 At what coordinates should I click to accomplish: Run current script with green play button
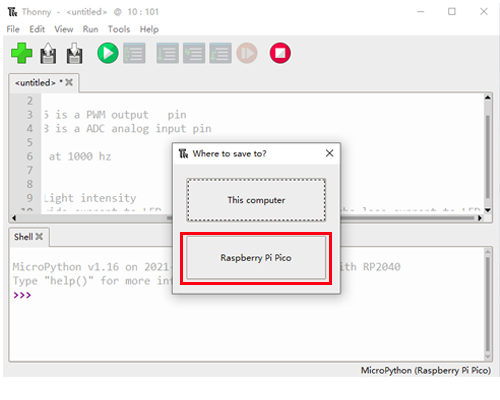(x=108, y=53)
